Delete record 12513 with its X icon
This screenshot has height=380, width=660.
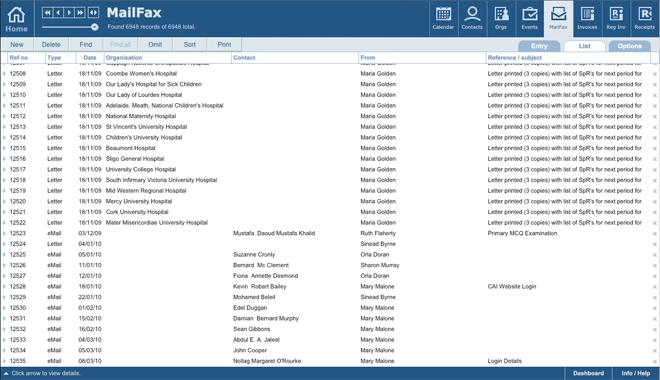(x=655, y=127)
